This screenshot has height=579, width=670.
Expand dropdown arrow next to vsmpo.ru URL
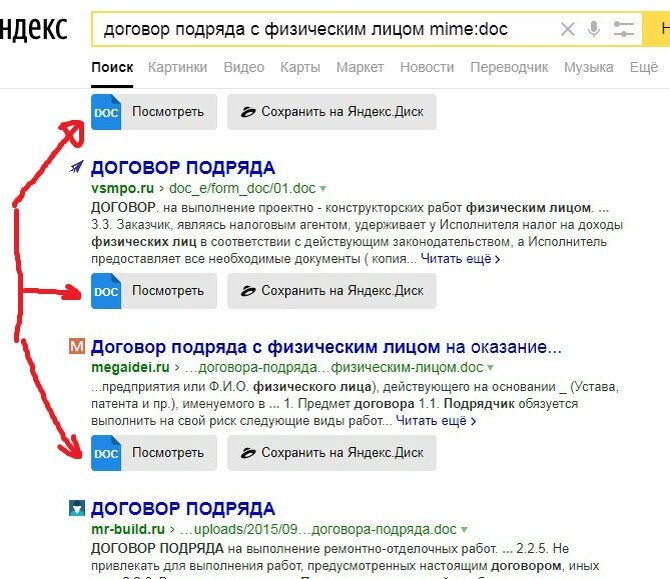323,188
